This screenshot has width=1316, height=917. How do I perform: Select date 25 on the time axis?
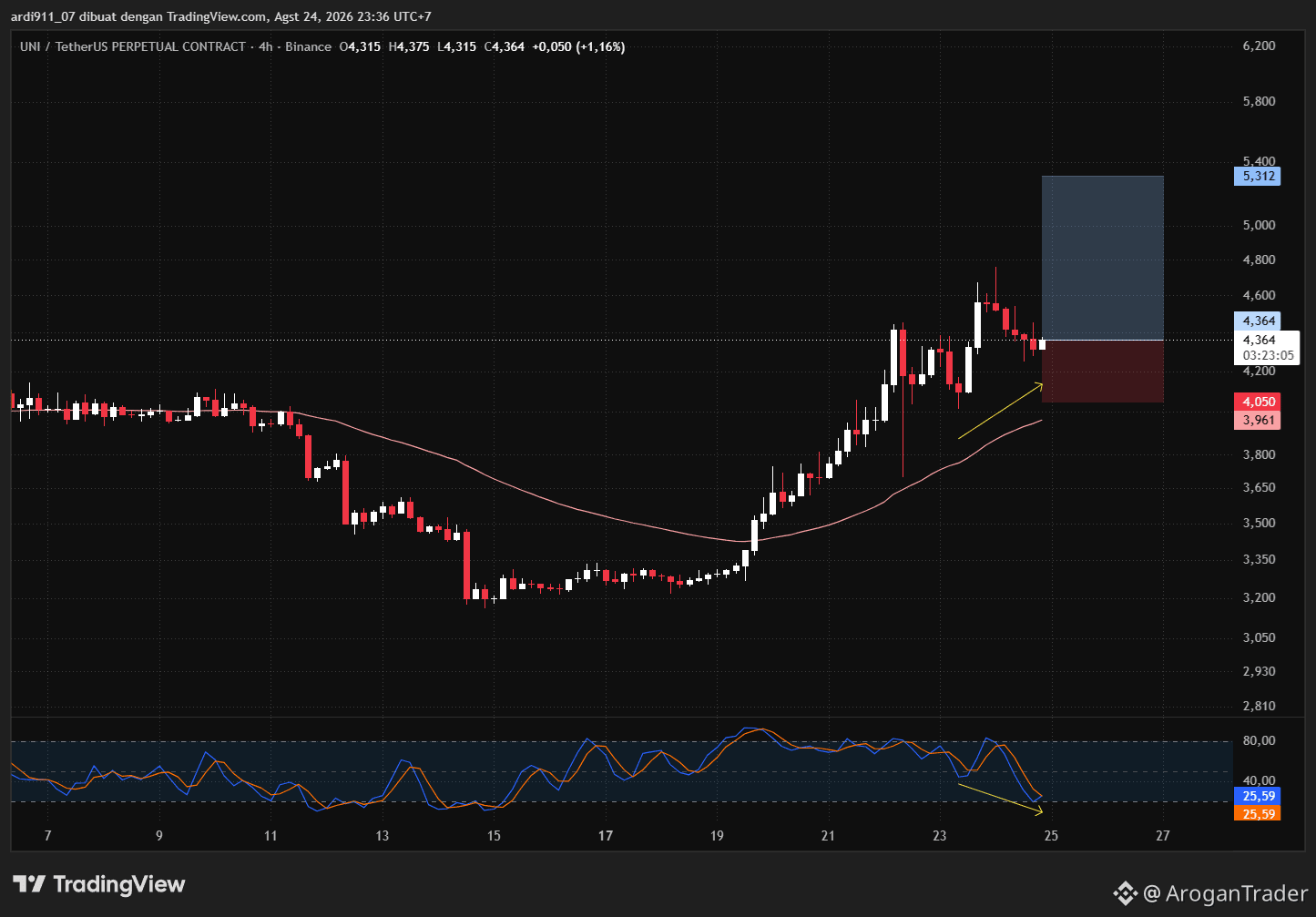(x=1051, y=836)
